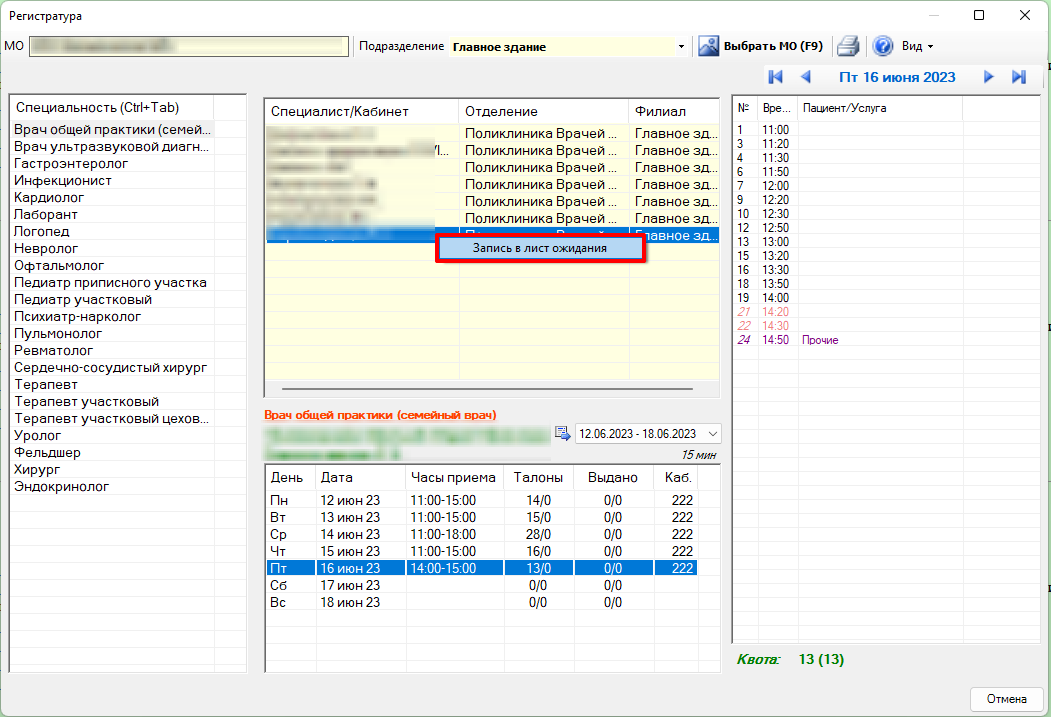Click the Часы приема column header

tap(454, 477)
